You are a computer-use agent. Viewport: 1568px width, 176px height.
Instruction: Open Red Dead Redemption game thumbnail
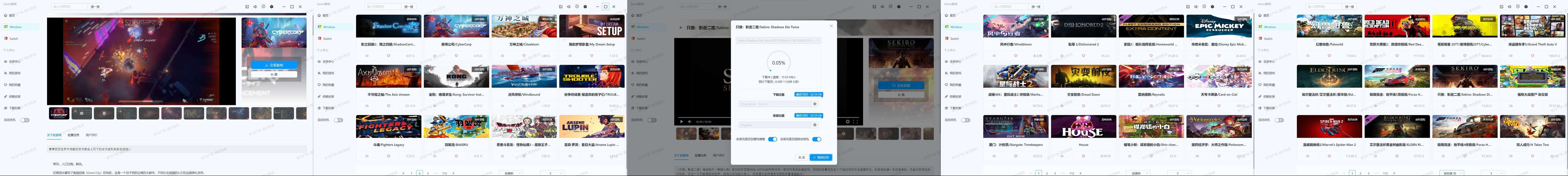coord(1396,27)
